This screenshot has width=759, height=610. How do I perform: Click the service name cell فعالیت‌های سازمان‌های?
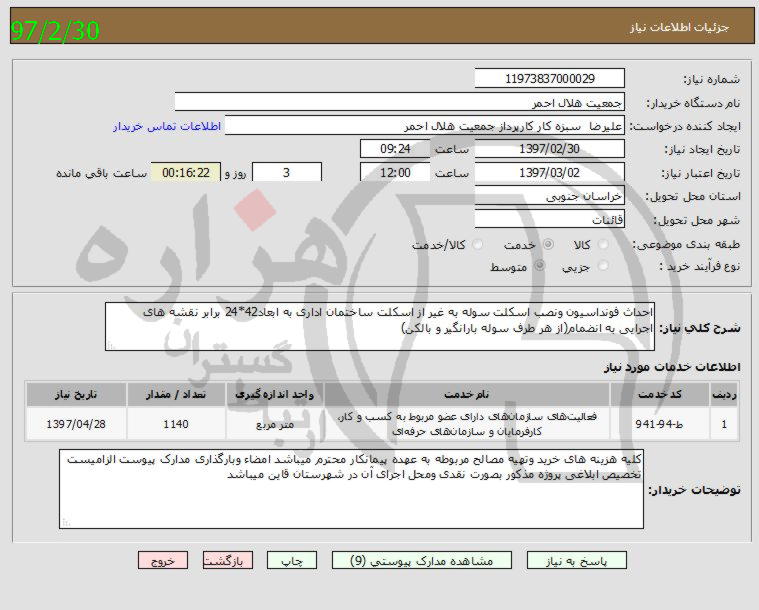[x=467, y=424]
